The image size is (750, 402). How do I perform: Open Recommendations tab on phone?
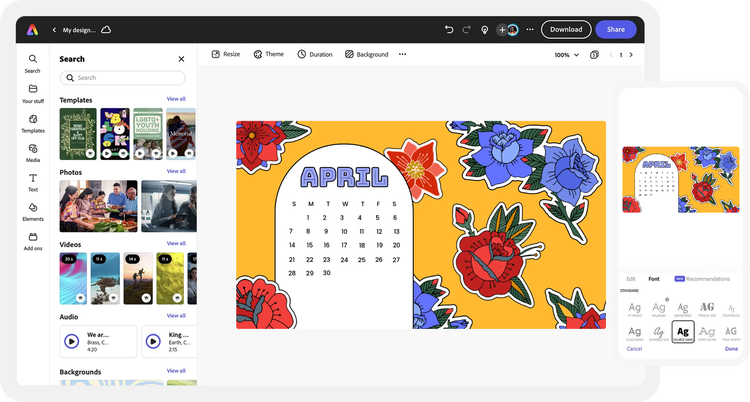pyautogui.click(x=702, y=279)
